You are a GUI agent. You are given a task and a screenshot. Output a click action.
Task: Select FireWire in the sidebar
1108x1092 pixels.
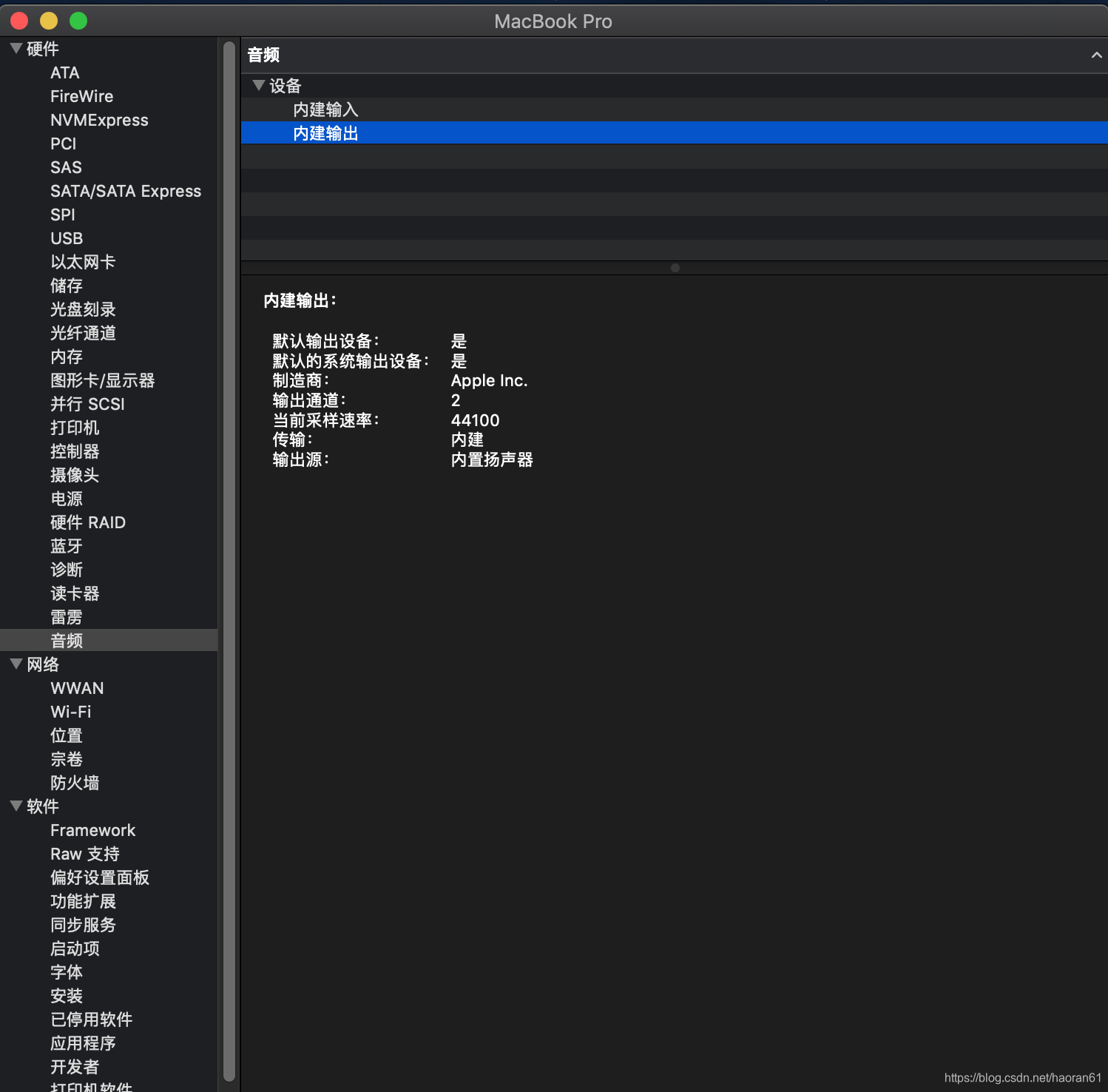point(82,96)
